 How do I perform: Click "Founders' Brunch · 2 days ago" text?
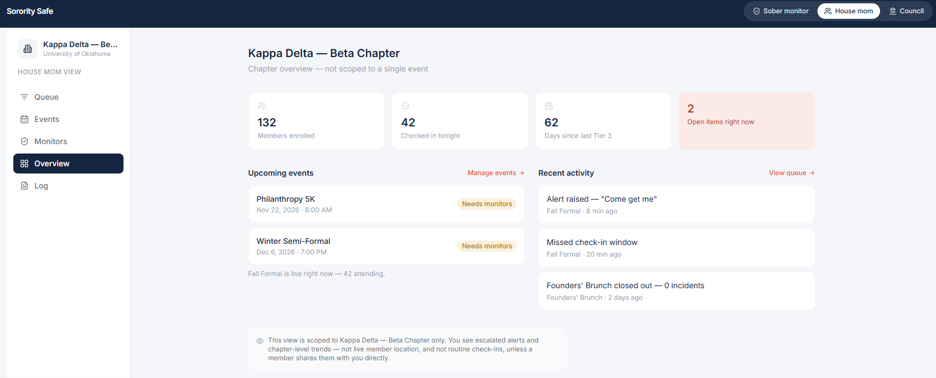click(x=595, y=297)
